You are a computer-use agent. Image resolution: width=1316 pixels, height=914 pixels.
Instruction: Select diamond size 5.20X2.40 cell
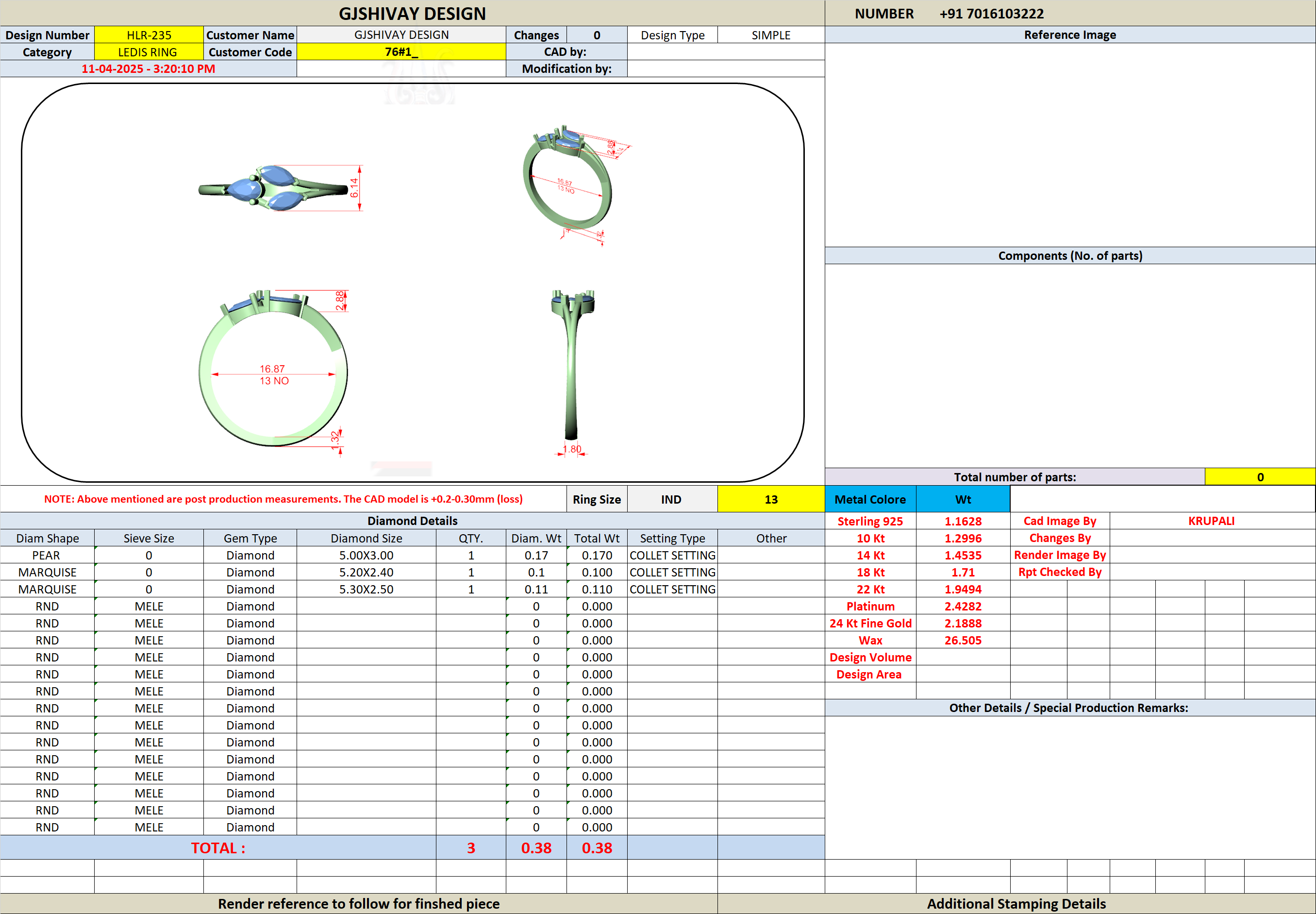366,572
